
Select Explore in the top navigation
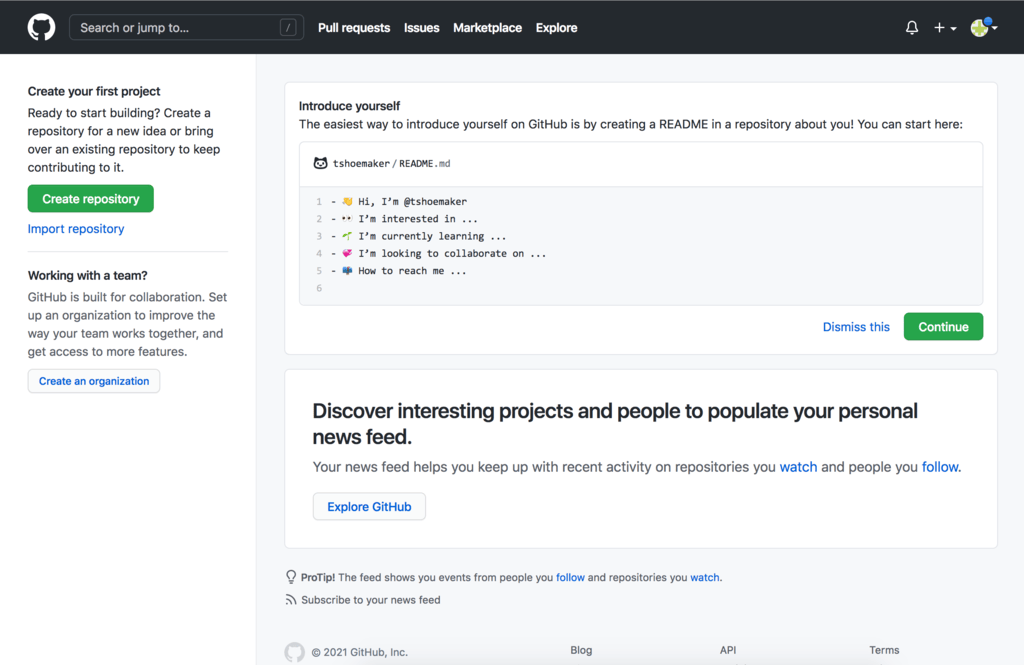tap(556, 28)
